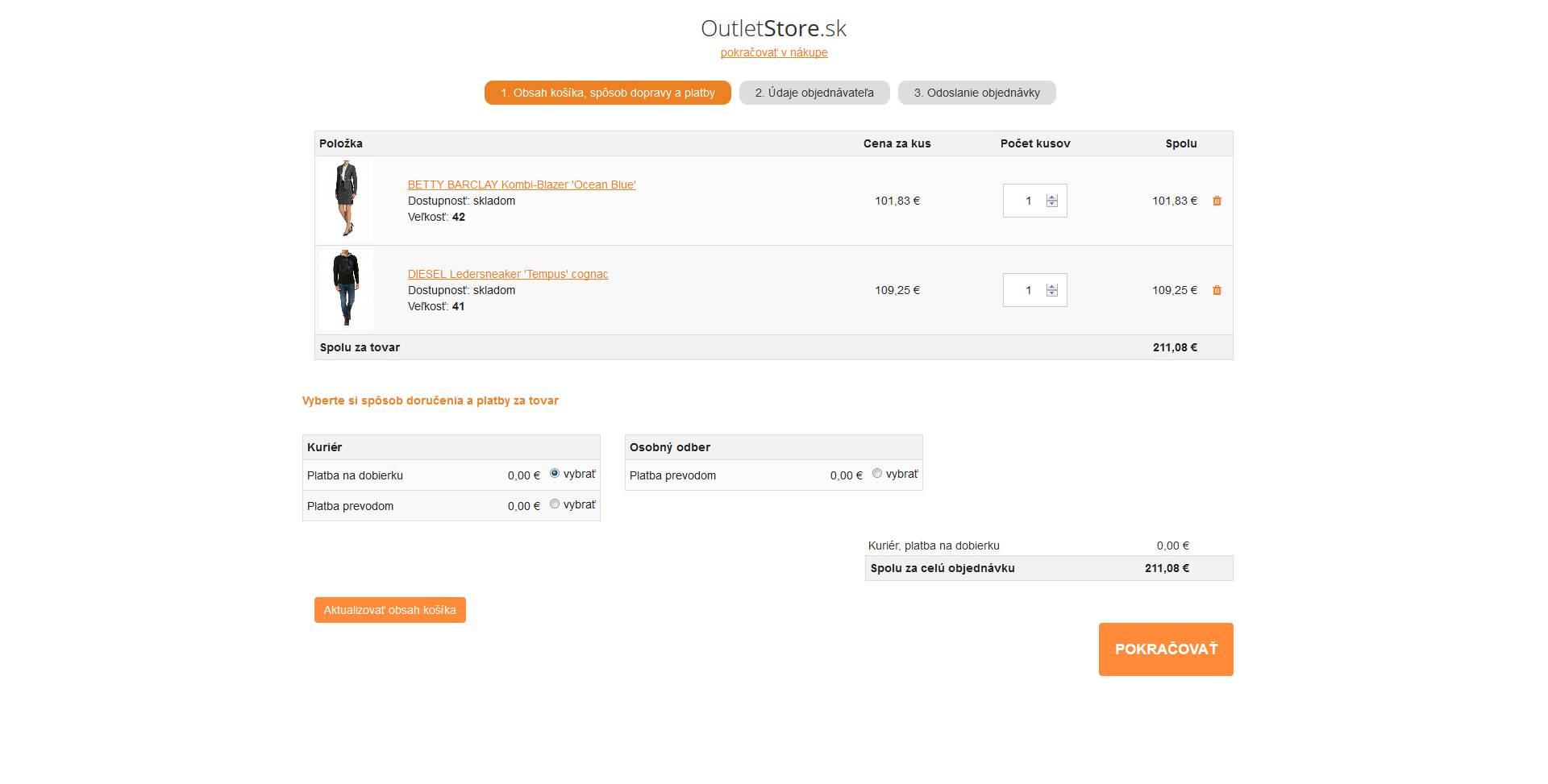Image resolution: width=1548 pixels, height=784 pixels.
Task: Click the 'Cena za kus' column header
Action: coord(897,143)
